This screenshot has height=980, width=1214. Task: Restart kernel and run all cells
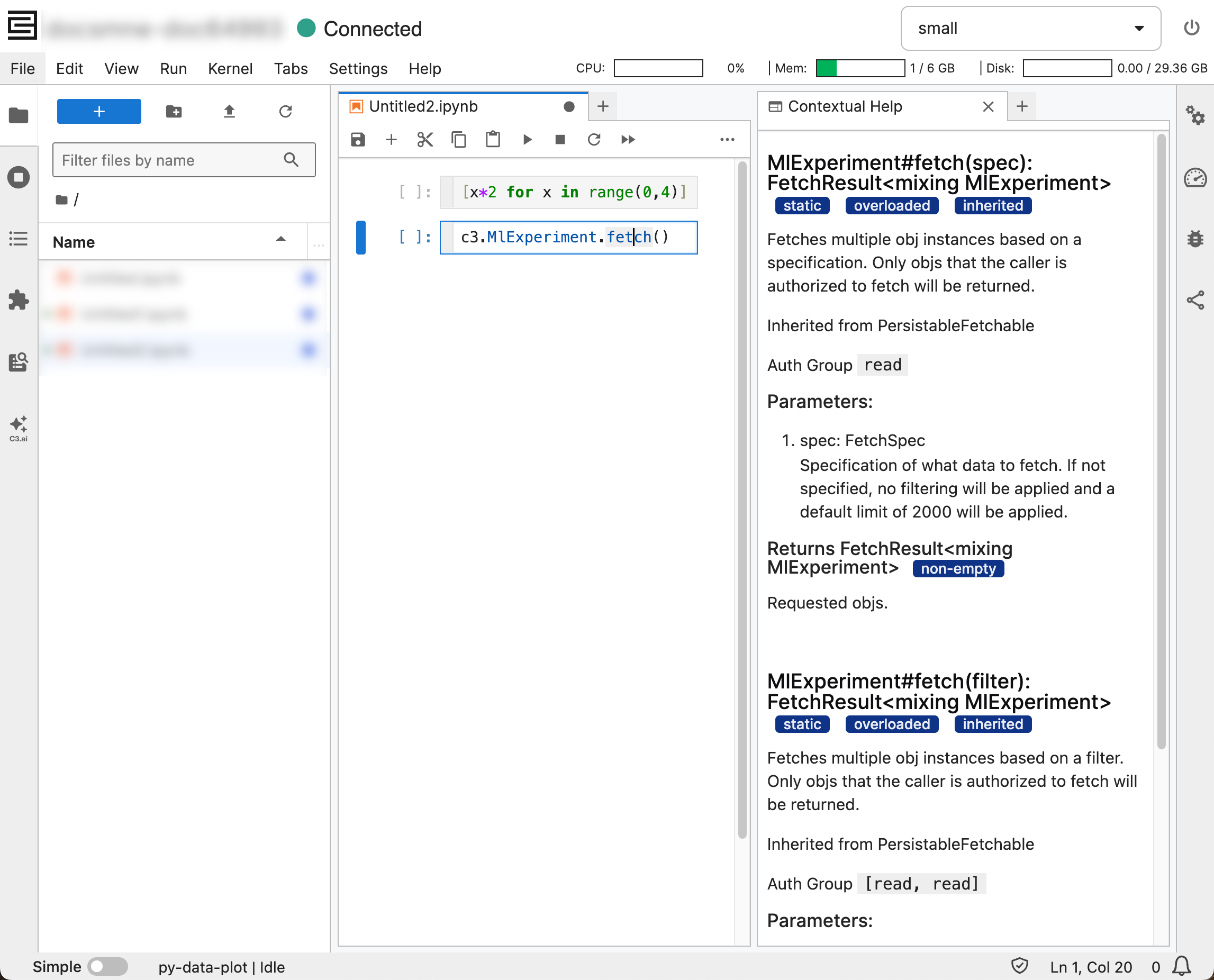[x=628, y=140]
